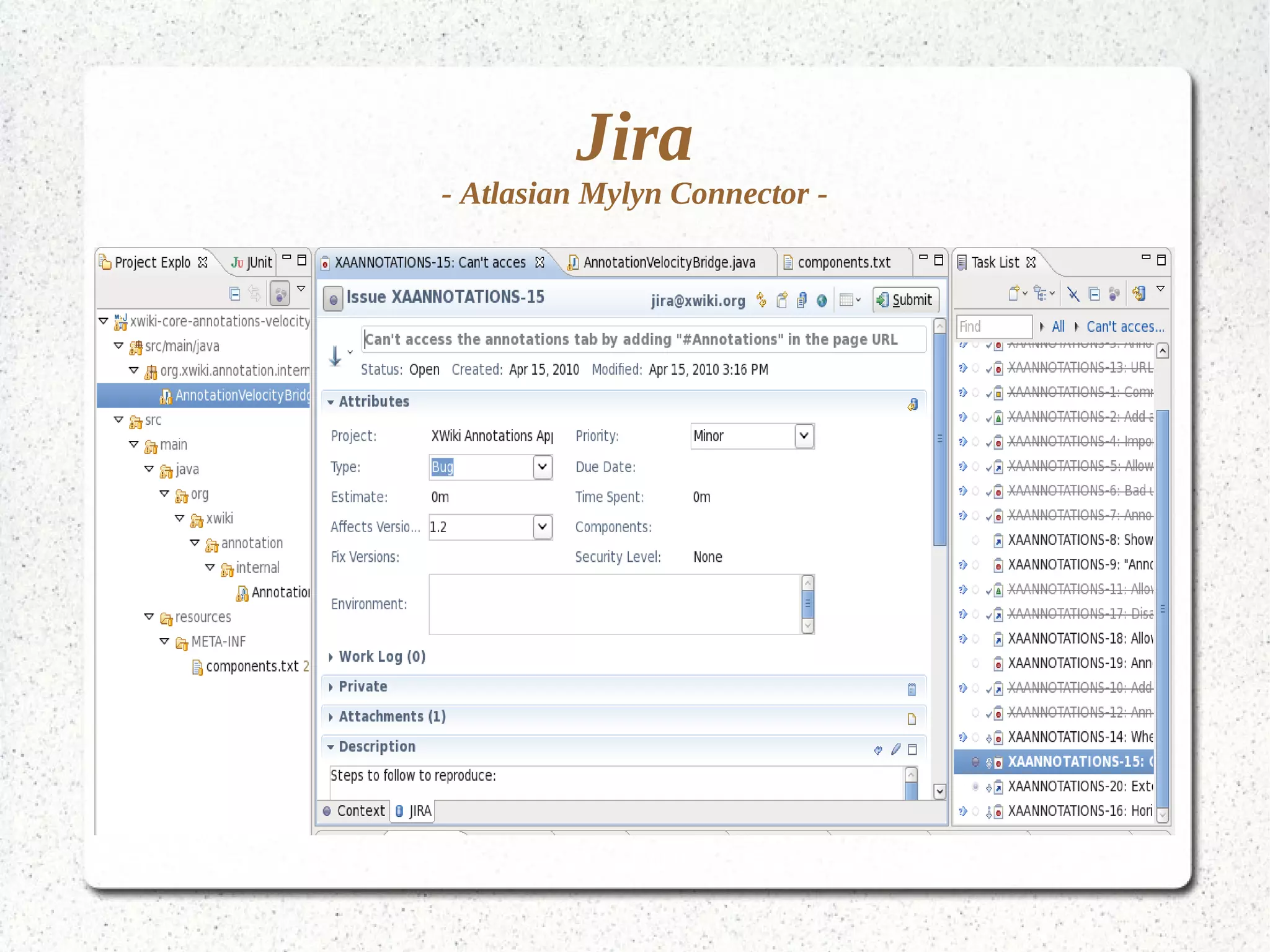Switch to the JUnit view tab

point(252,262)
